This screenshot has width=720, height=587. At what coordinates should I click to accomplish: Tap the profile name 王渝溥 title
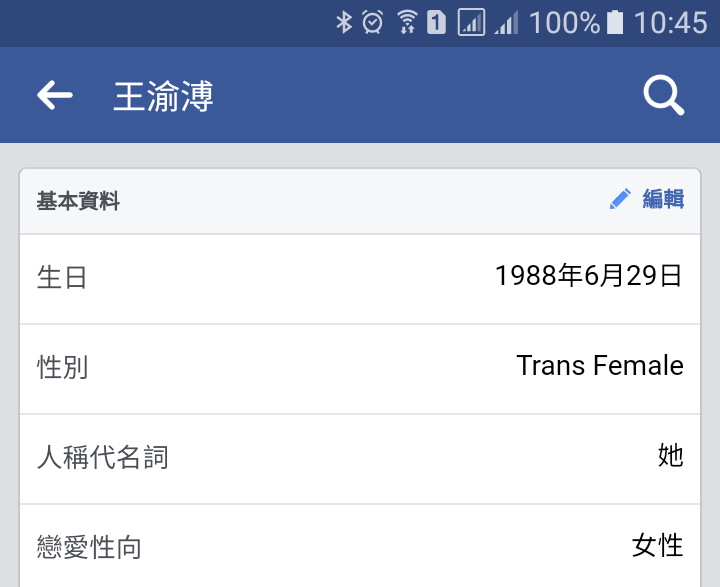(163, 96)
